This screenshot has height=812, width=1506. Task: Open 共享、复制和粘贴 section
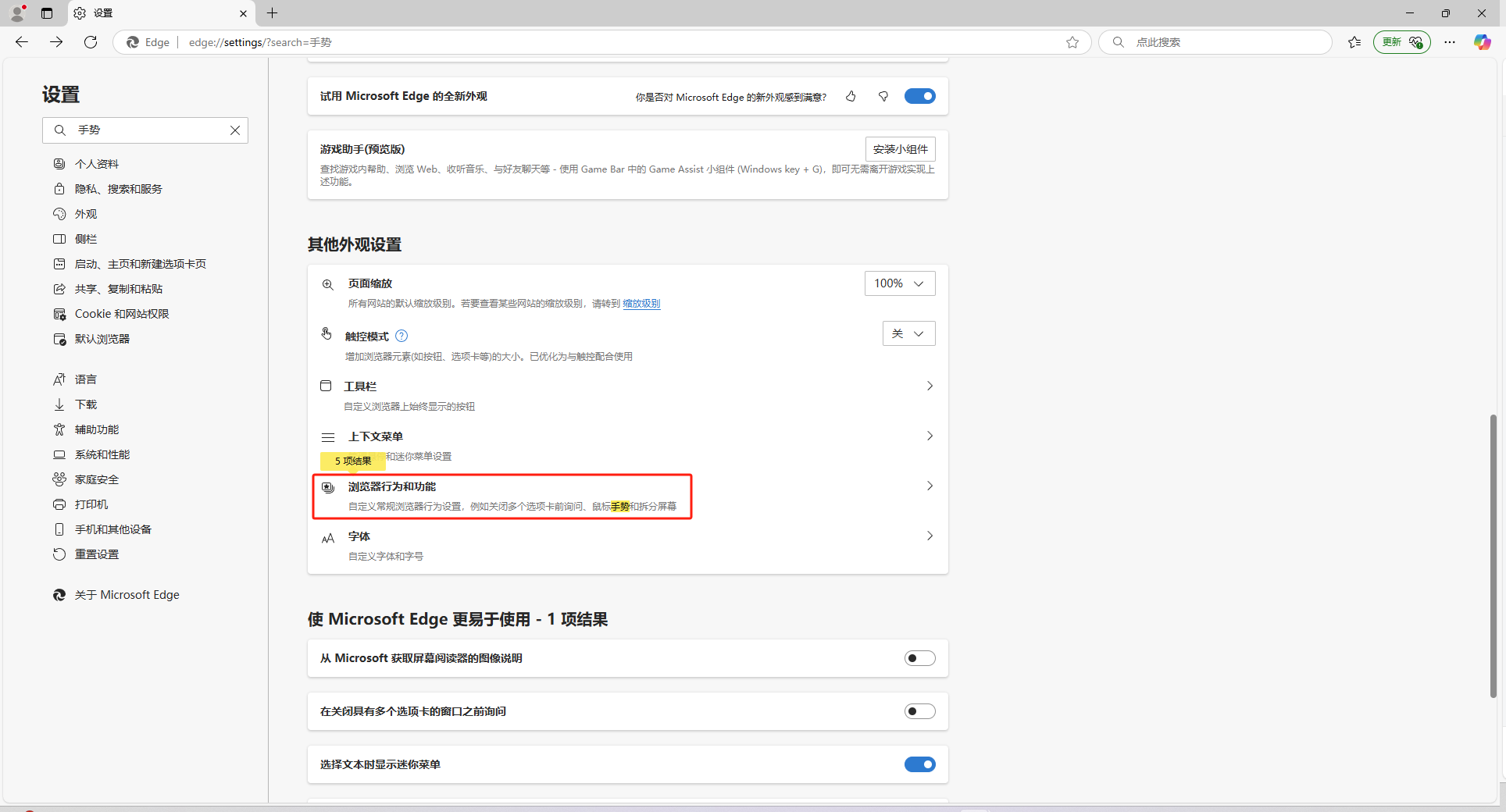pyautogui.click(x=119, y=289)
